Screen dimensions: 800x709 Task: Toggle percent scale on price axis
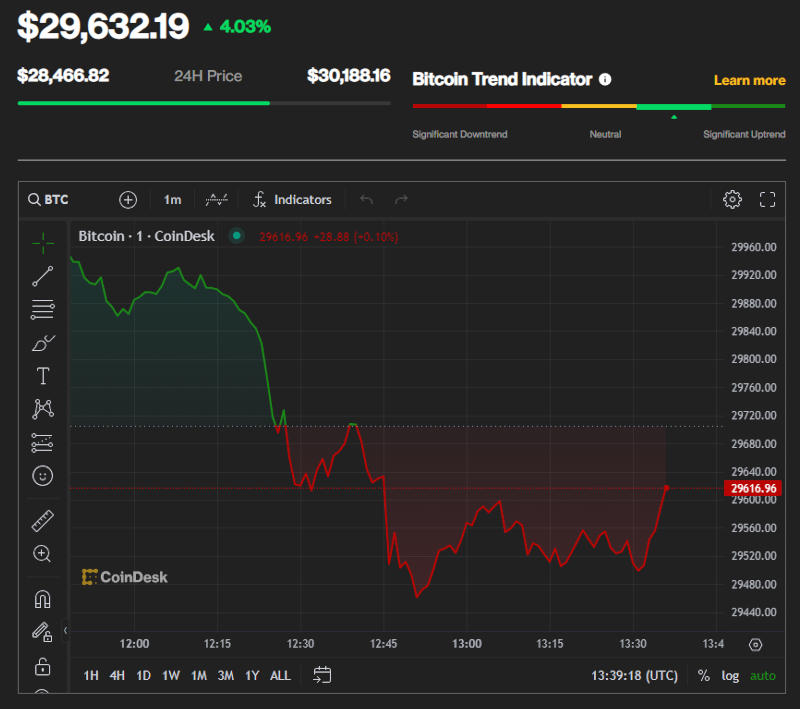[704, 675]
